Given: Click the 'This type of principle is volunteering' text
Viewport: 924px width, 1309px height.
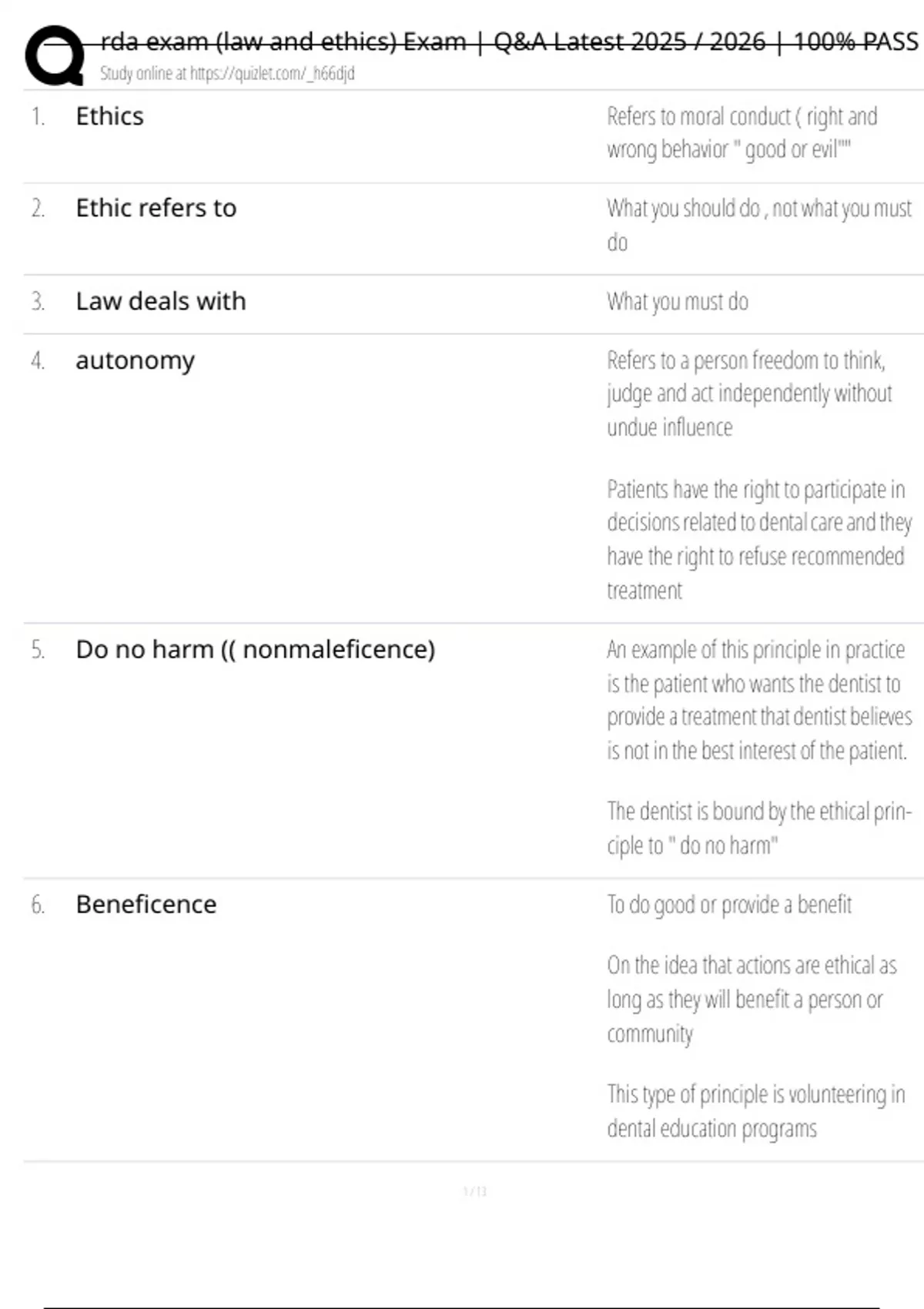Looking at the screenshot, I should click(x=755, y=1110).
